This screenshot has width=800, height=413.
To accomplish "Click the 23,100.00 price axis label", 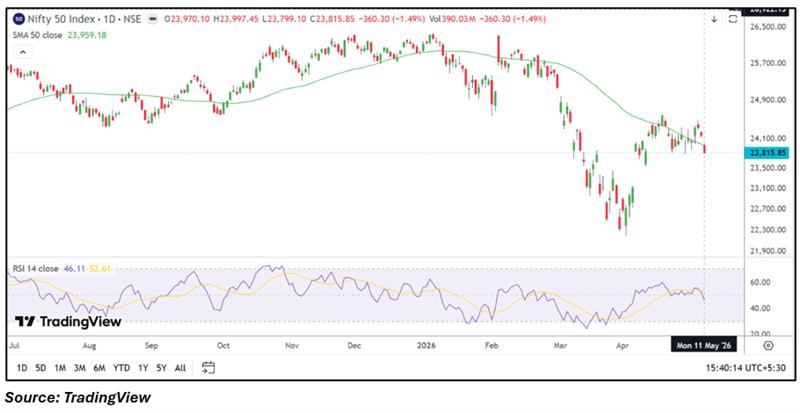I will point(770,188).
